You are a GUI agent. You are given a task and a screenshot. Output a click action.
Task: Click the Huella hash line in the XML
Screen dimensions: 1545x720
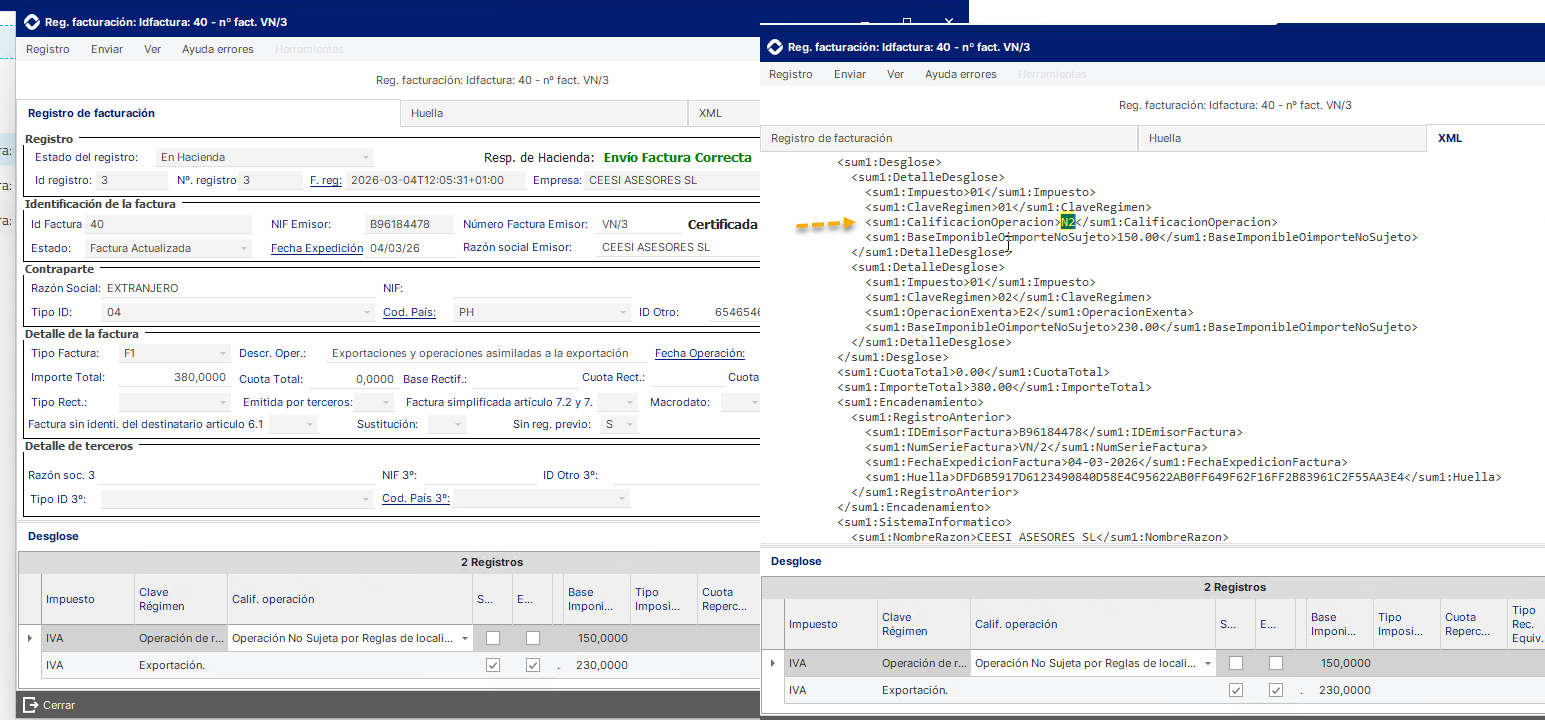[1183, 478]
